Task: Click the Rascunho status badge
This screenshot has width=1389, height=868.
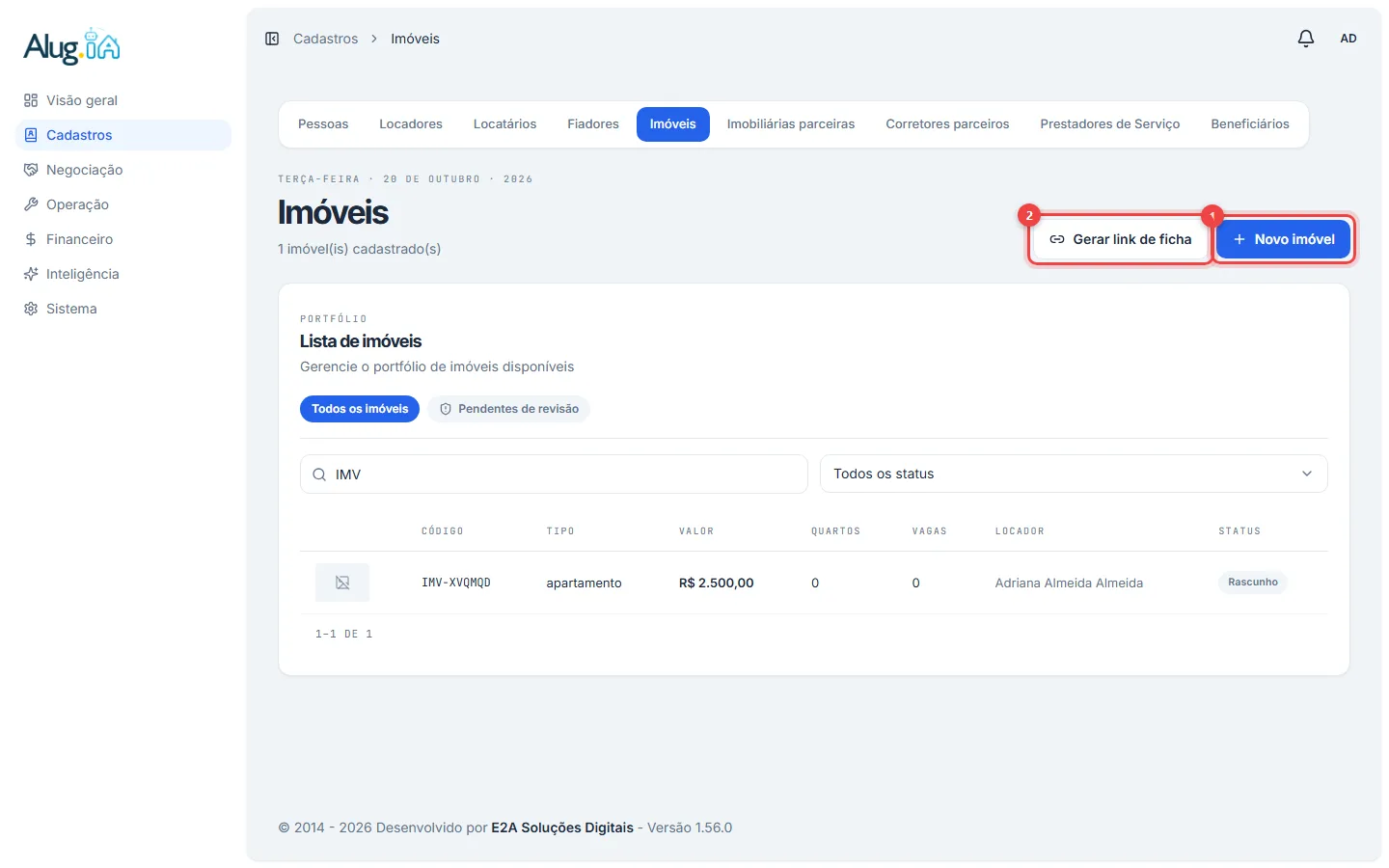Action: tap(1253, 583)
